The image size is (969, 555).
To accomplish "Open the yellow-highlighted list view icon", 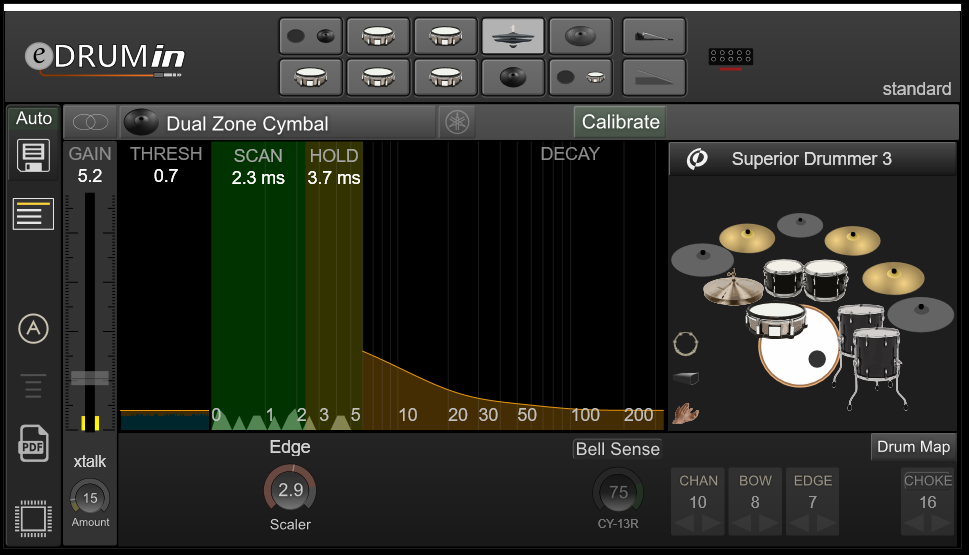I will click(x=33, y=214).
